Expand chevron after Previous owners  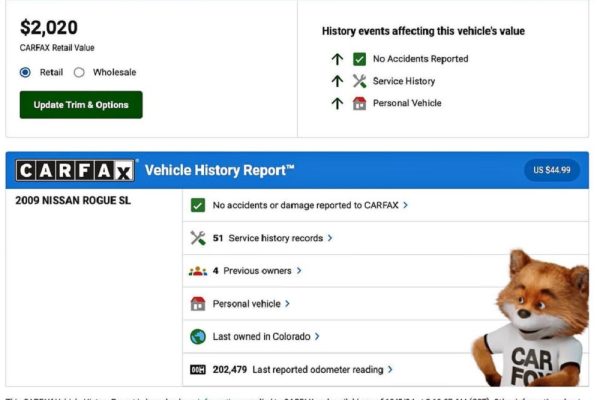pyautogui.click(x=299, y=271)
